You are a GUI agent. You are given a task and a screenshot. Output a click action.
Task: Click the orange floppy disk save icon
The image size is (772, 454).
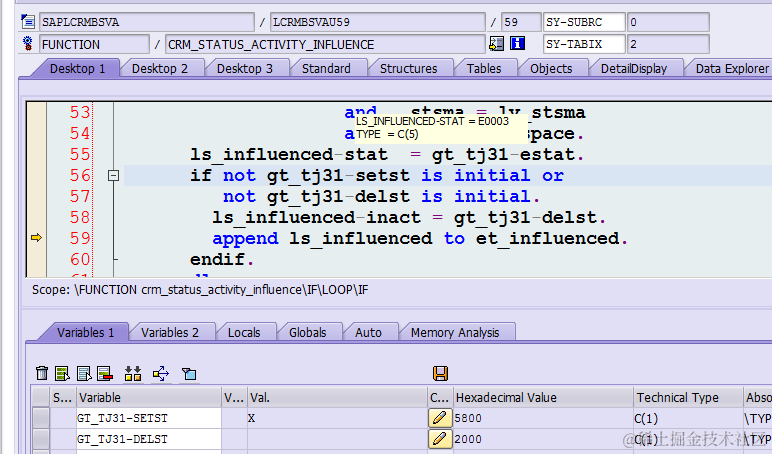pyautogui.click(x=440, y=373)
